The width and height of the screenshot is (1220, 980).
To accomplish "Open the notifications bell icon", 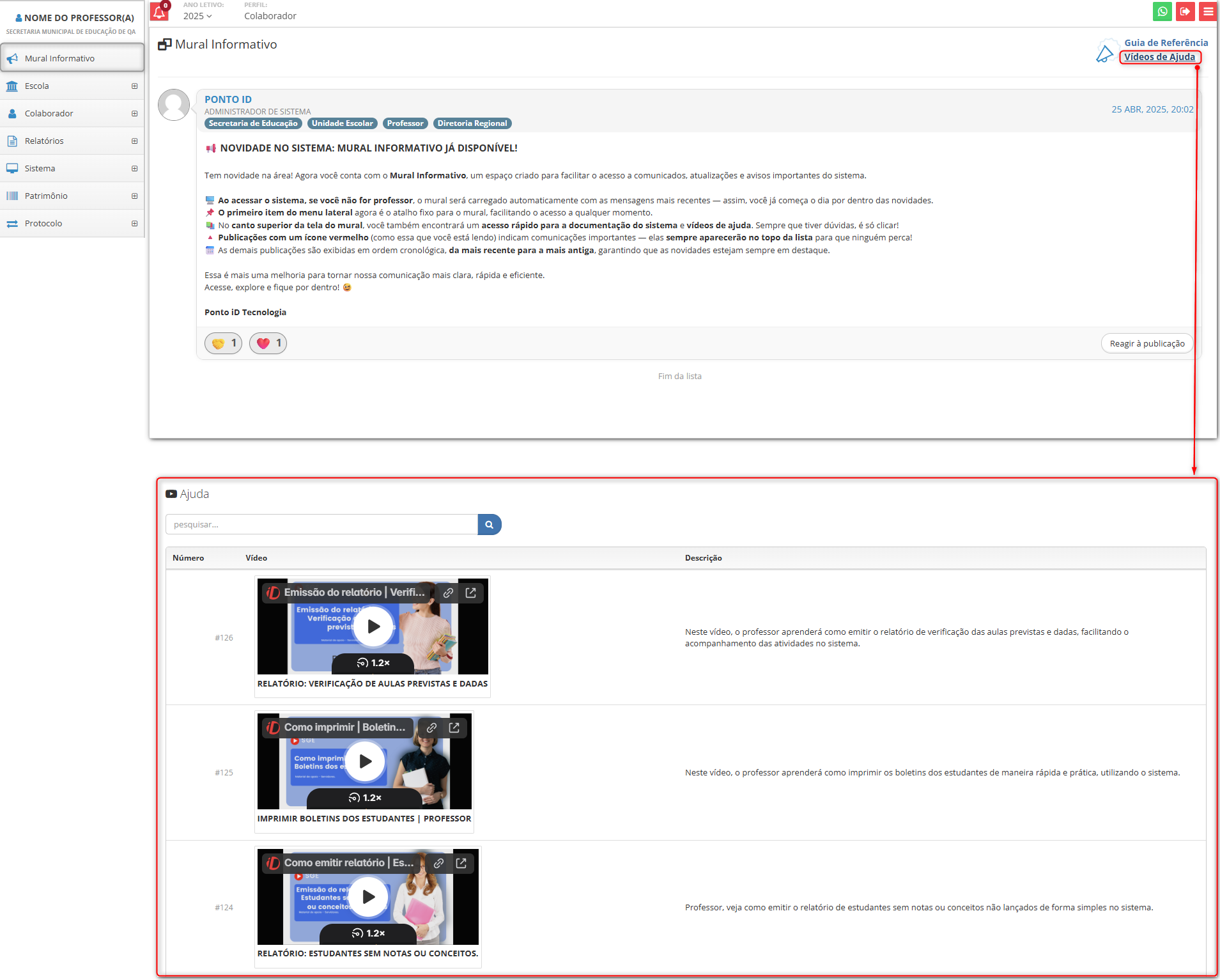I will [x=160, y=12].
